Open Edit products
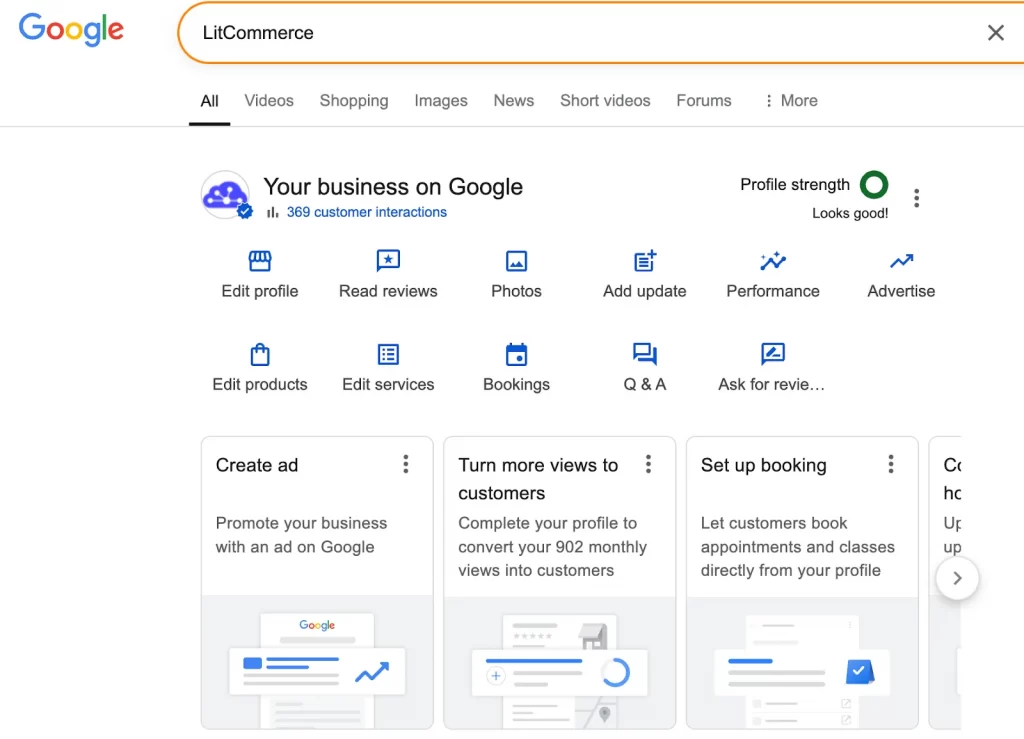 click(x=259, y=368)
